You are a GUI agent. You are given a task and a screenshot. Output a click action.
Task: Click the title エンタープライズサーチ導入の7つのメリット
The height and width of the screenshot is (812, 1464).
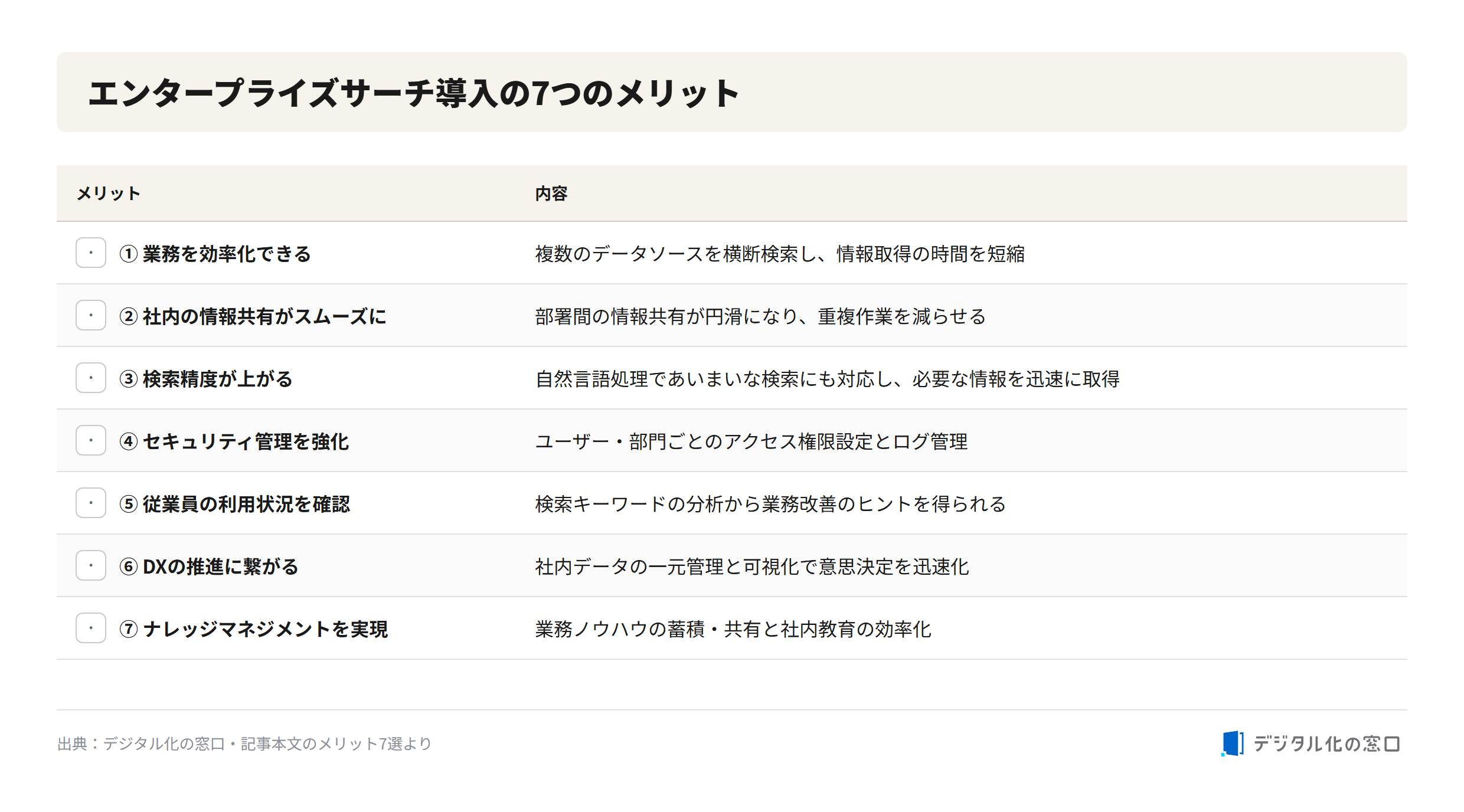click(413, 93)
